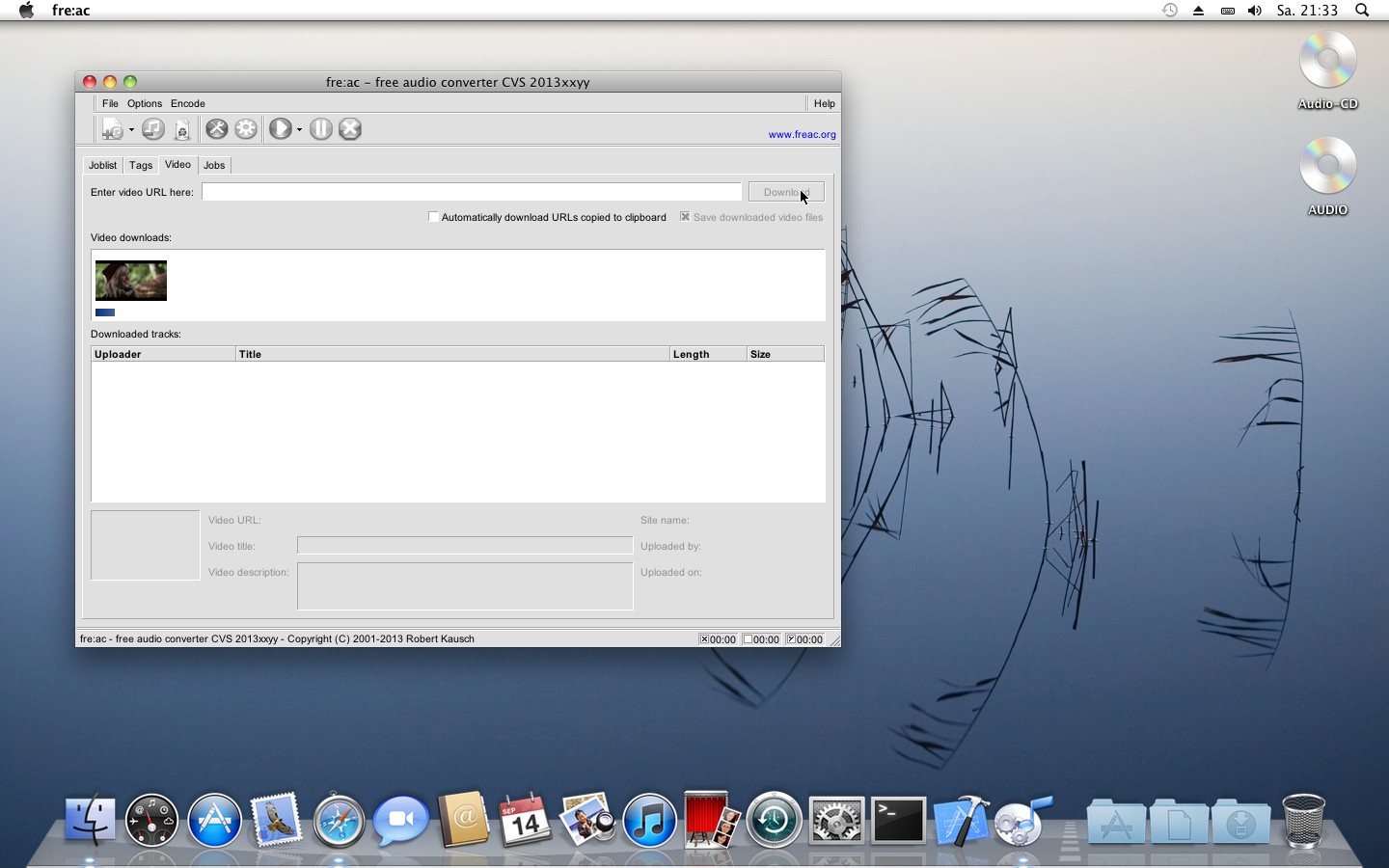The width and height of the screenshot is (1389, 868).
Task: Start encoding with the play icon
Action: click(281, 129)
